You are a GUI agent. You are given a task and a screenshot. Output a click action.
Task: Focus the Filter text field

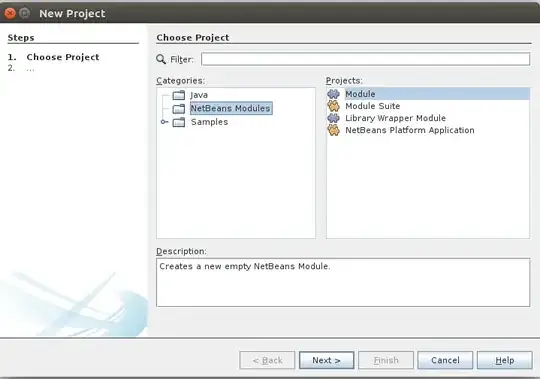[365, 59]
